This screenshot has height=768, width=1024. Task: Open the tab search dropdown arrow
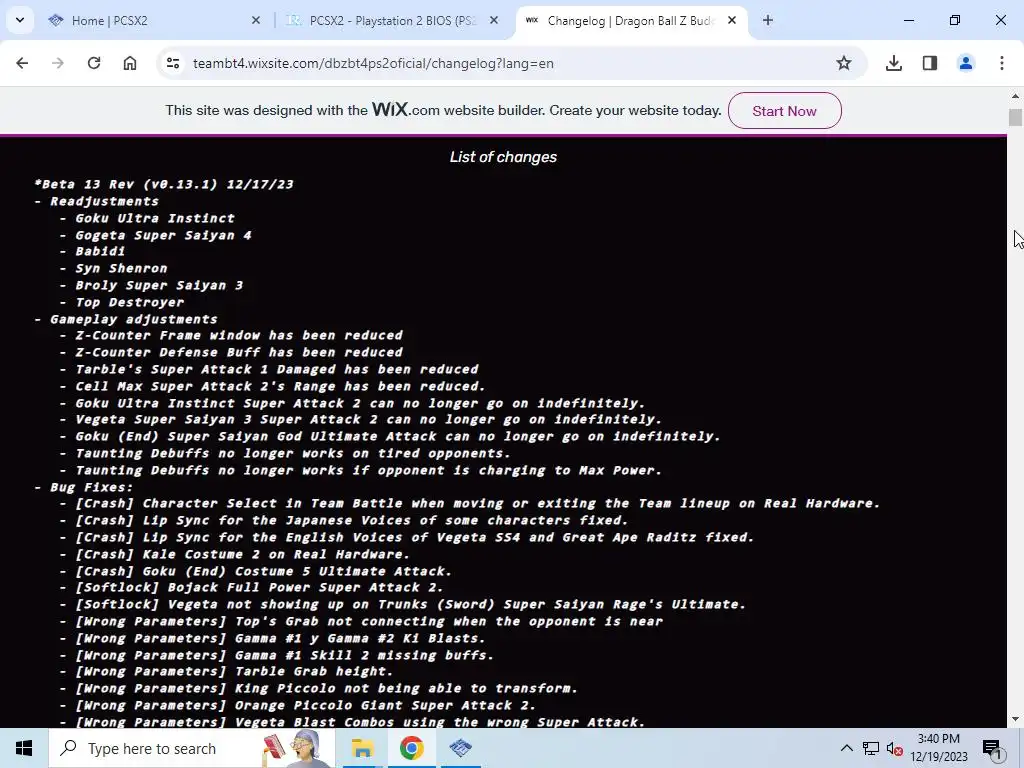[20, 20]
